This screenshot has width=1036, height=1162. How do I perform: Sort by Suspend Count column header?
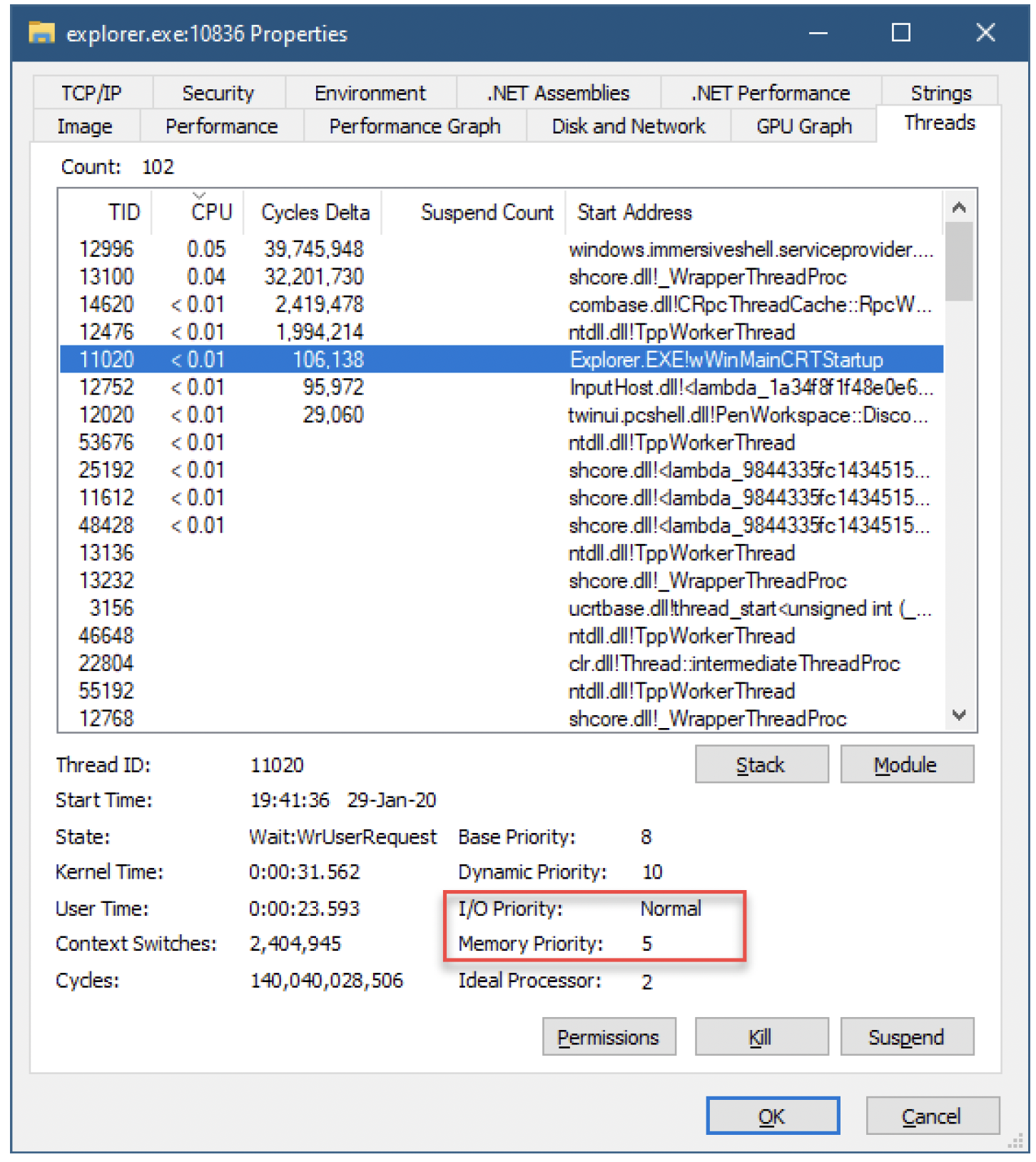tap(474, 212)
